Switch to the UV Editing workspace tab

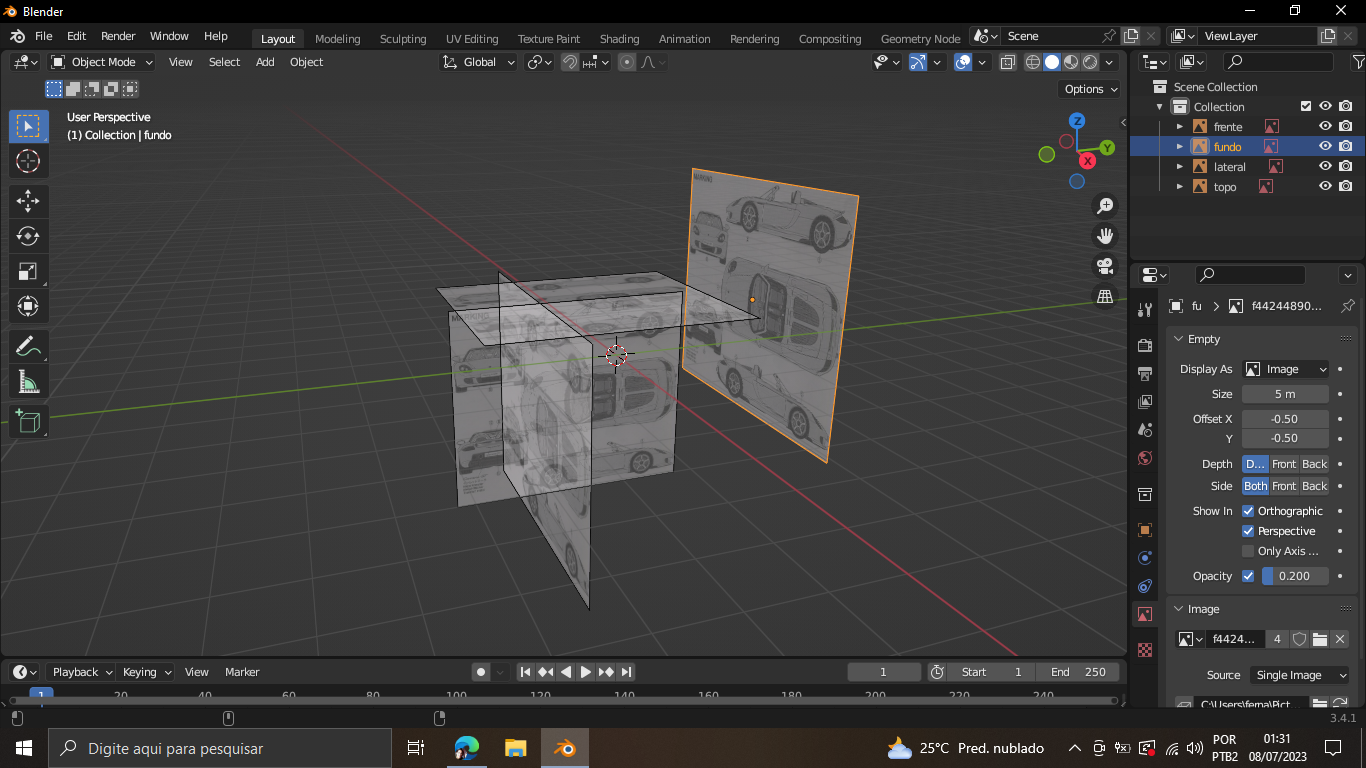click(472, 39)
